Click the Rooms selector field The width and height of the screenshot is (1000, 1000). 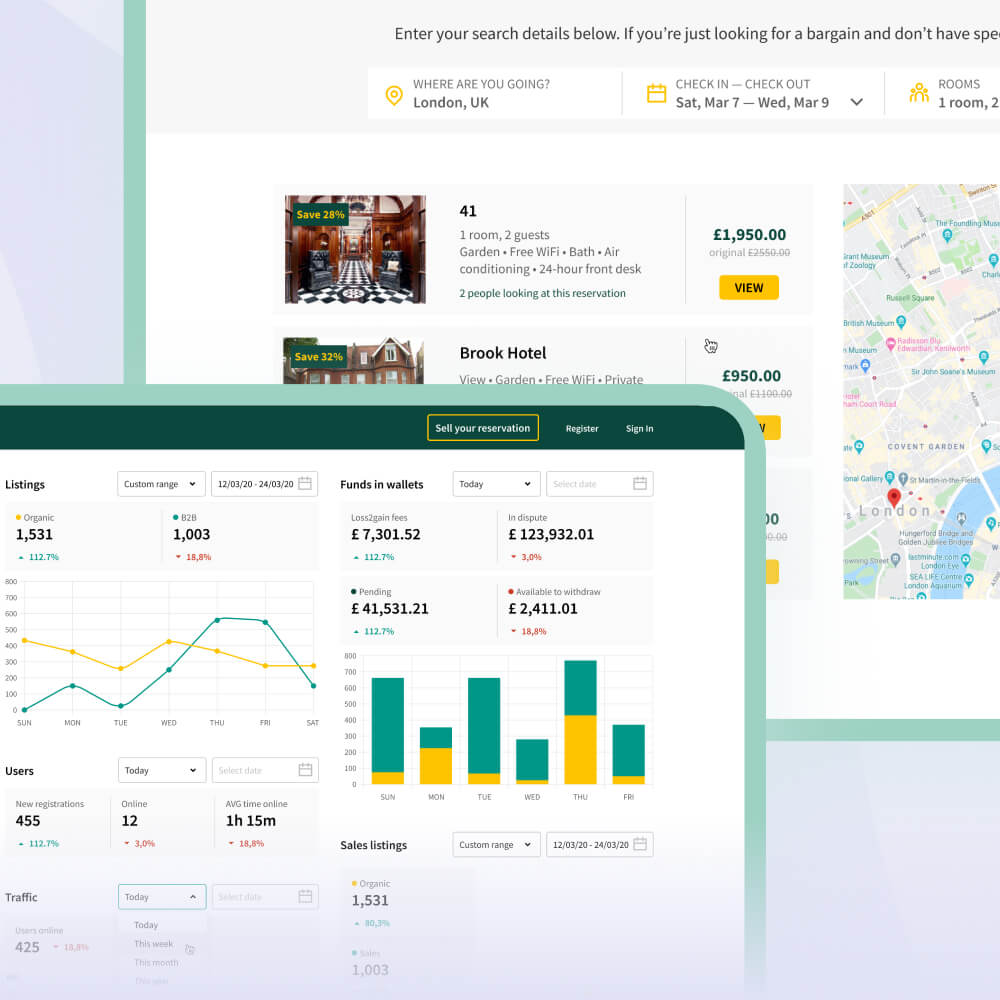click(x=944, y=94)
